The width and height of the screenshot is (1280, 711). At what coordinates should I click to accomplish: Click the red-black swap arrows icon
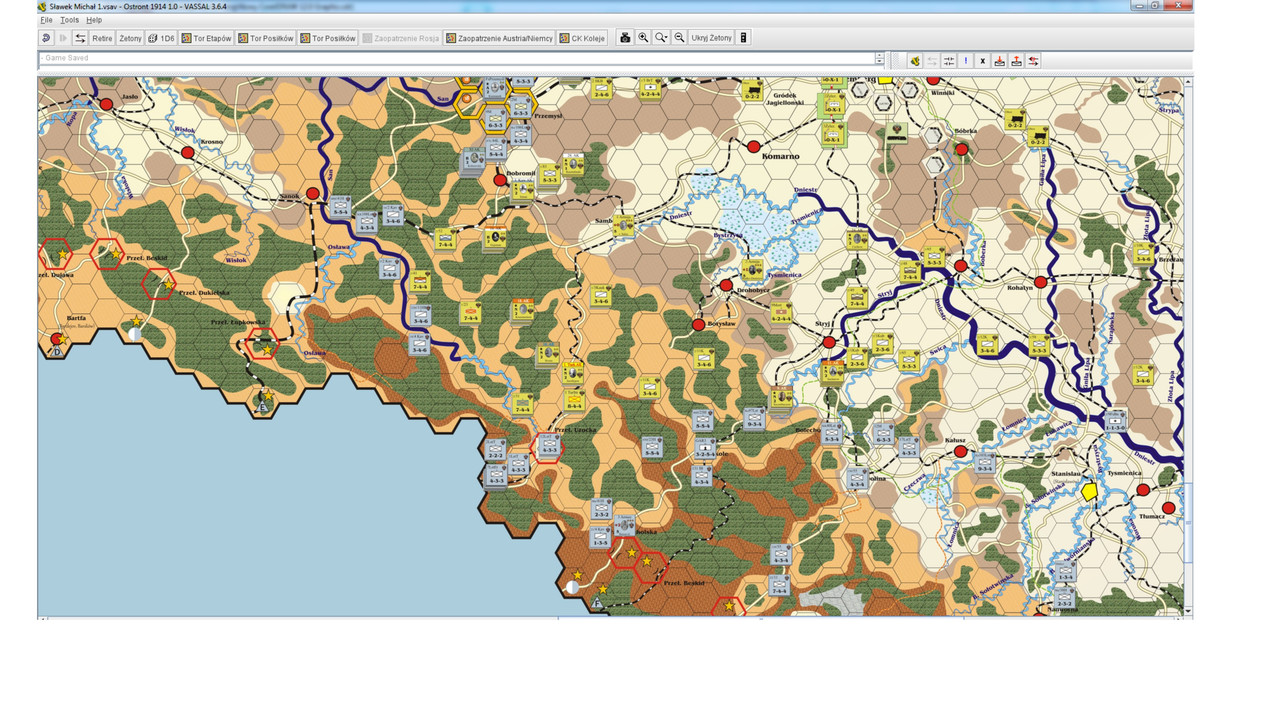coord(1034,61)
